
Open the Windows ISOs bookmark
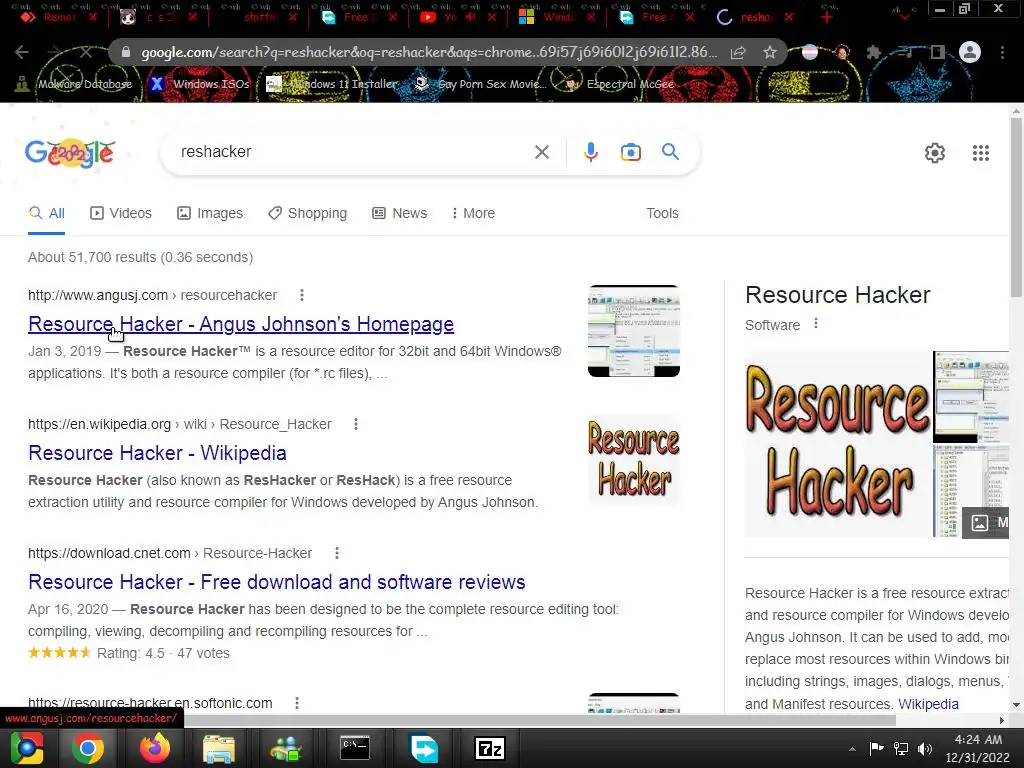point(199,84)
